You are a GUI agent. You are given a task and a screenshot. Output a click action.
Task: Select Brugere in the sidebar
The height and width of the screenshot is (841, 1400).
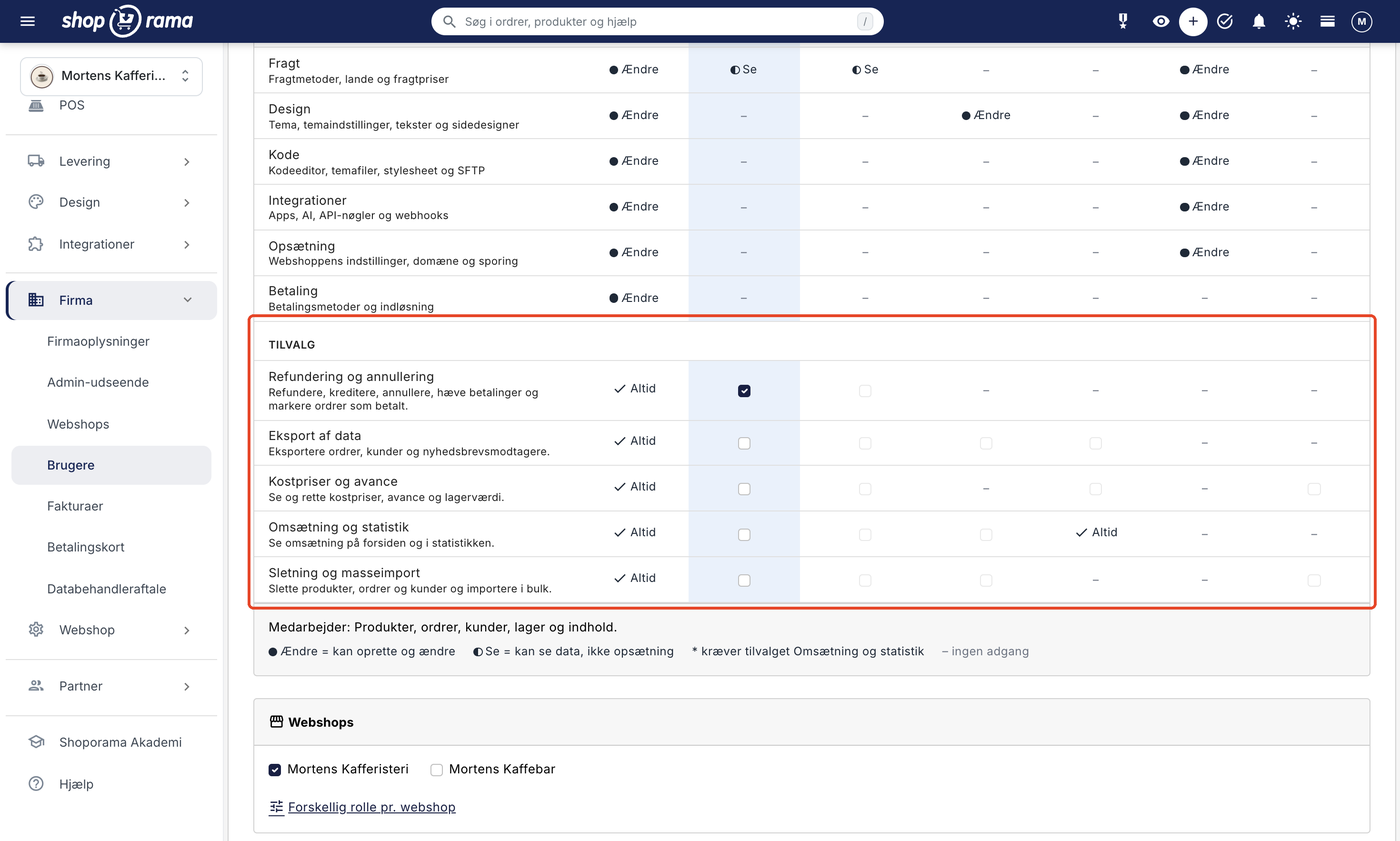click(111, 465)
